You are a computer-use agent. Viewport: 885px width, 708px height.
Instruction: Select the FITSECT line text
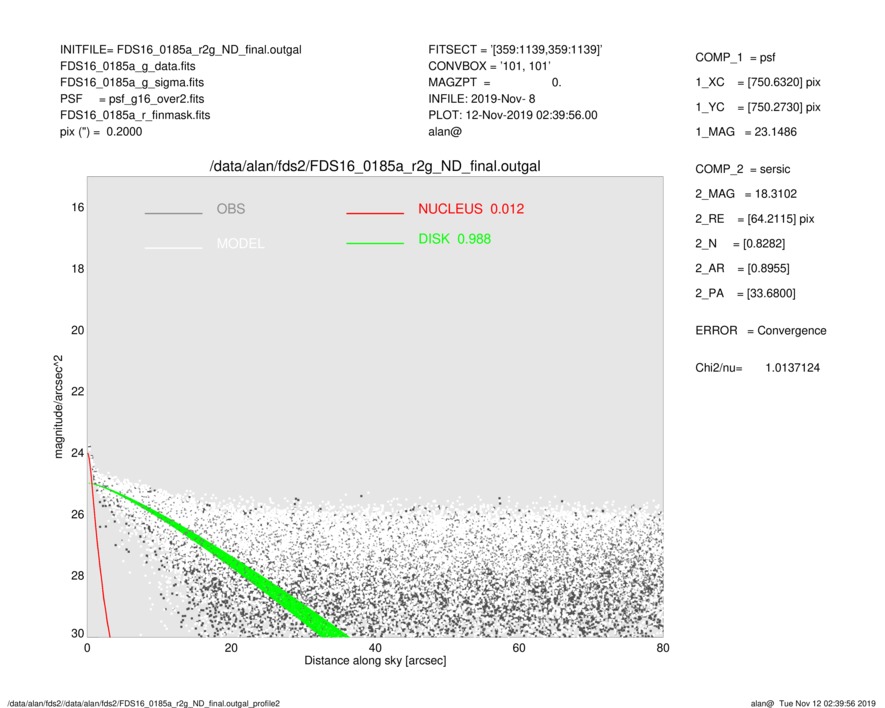pyautogui.click(x=515, y=50)
